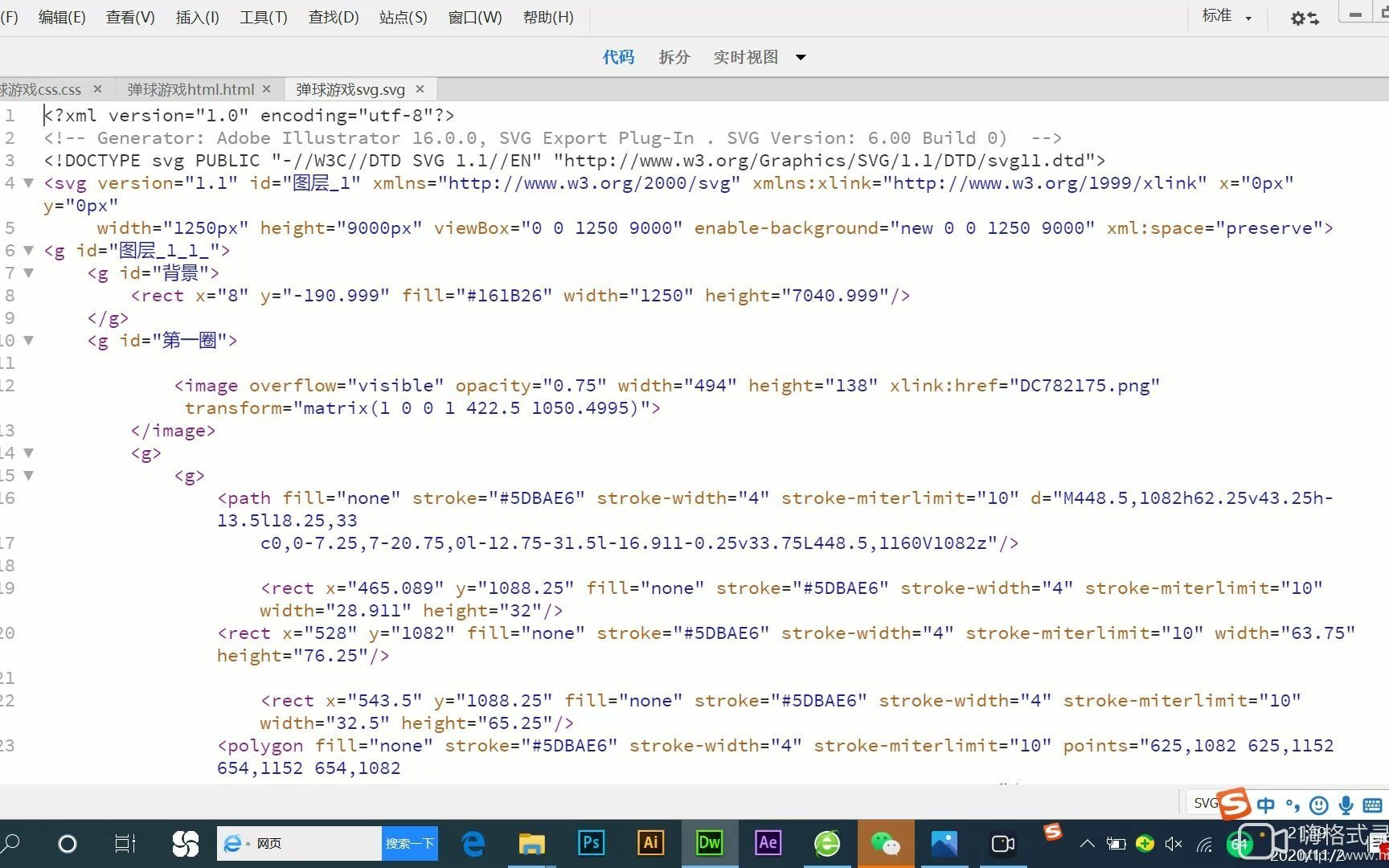Switch to 实时视图 live view
The image size is (1389, 868).
[x=745, y=57]
